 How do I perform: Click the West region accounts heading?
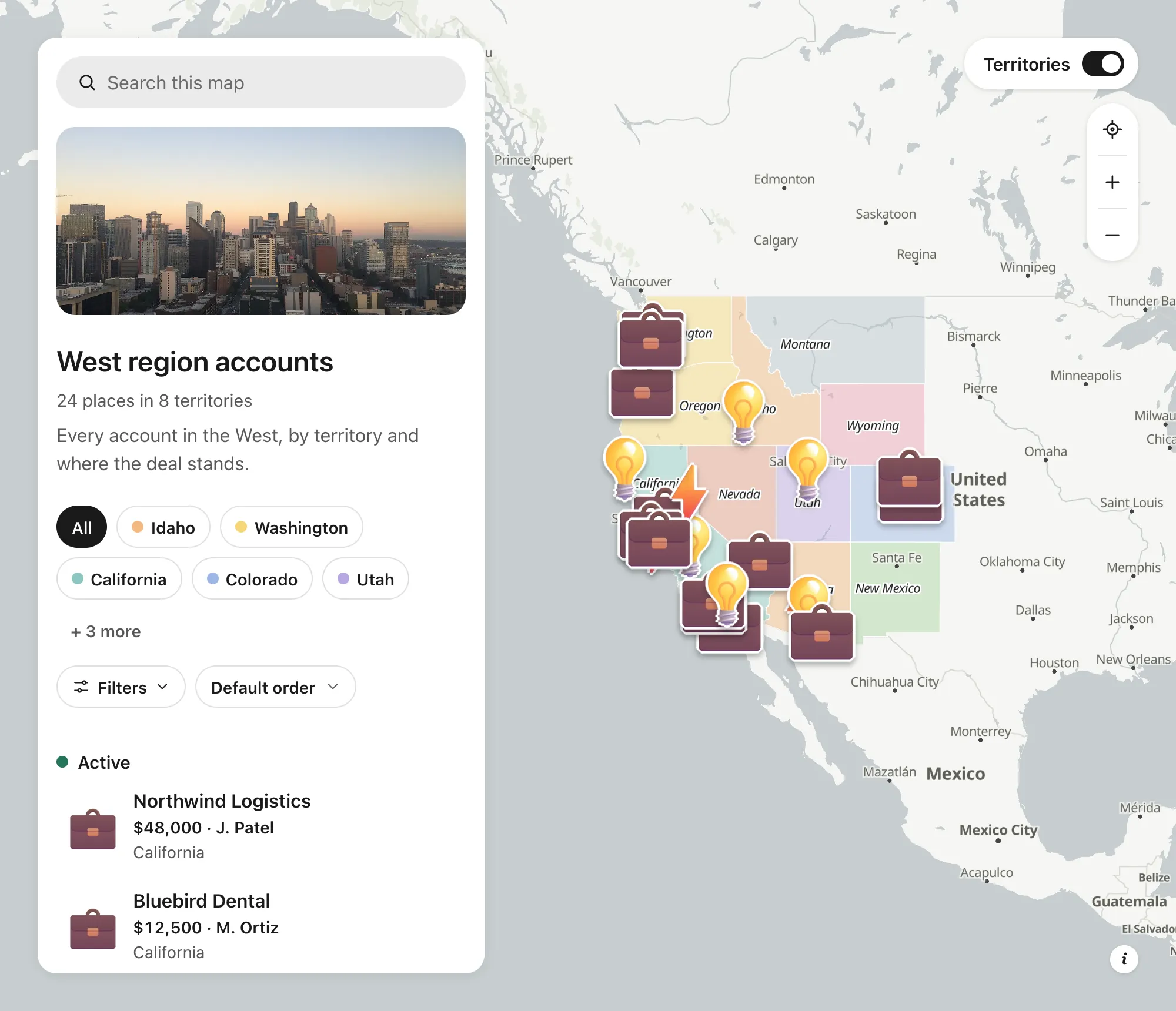[x=195, y=362]
